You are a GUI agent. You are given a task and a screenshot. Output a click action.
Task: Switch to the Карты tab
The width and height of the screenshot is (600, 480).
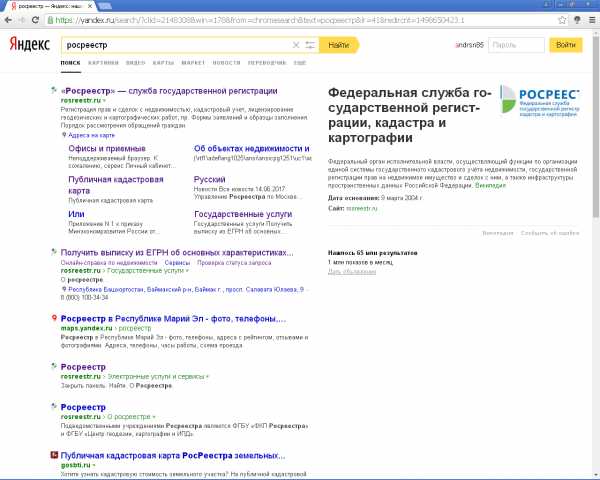(x=163, y=63)
